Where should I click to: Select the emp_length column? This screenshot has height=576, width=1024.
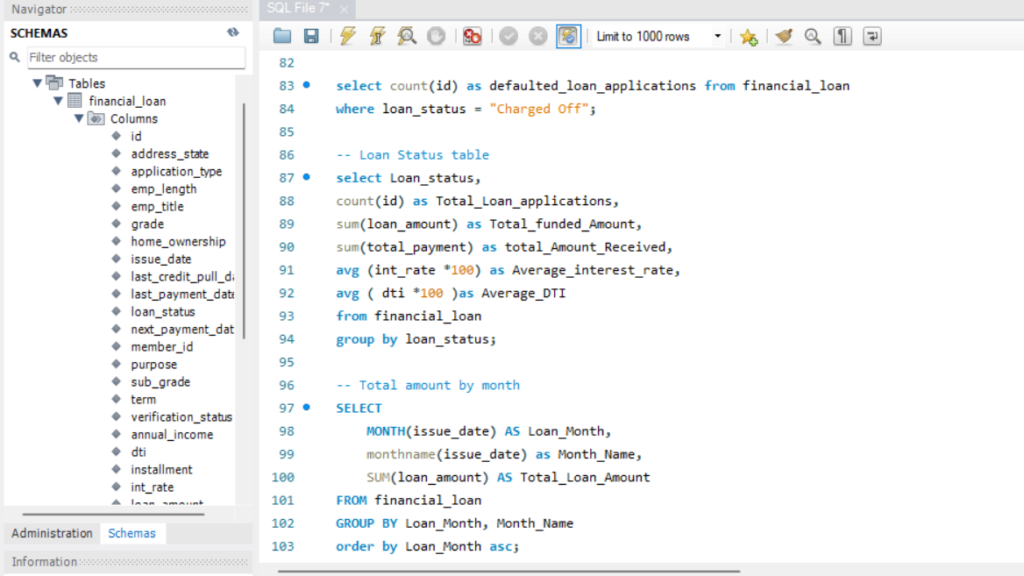coord(163,189)
